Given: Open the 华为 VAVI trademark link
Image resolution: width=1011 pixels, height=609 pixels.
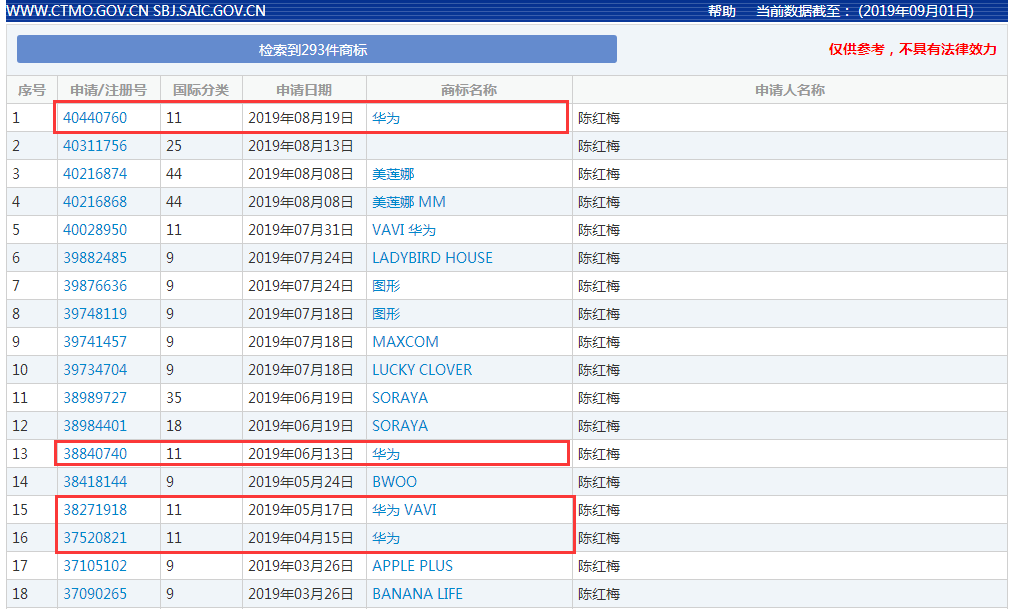Looking at the screenshot, I should [x=404, y=510].
